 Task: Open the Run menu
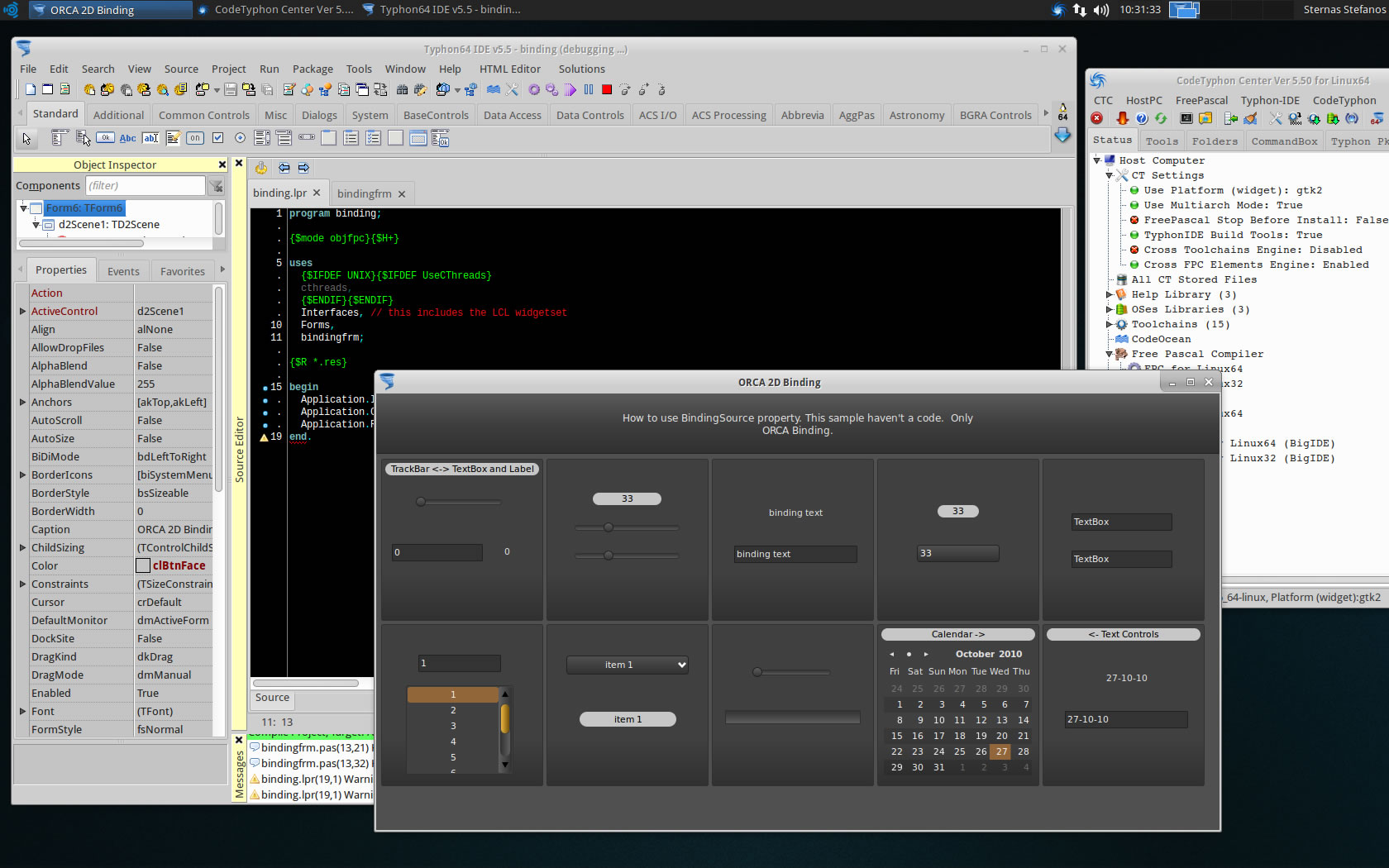point(270,69)
